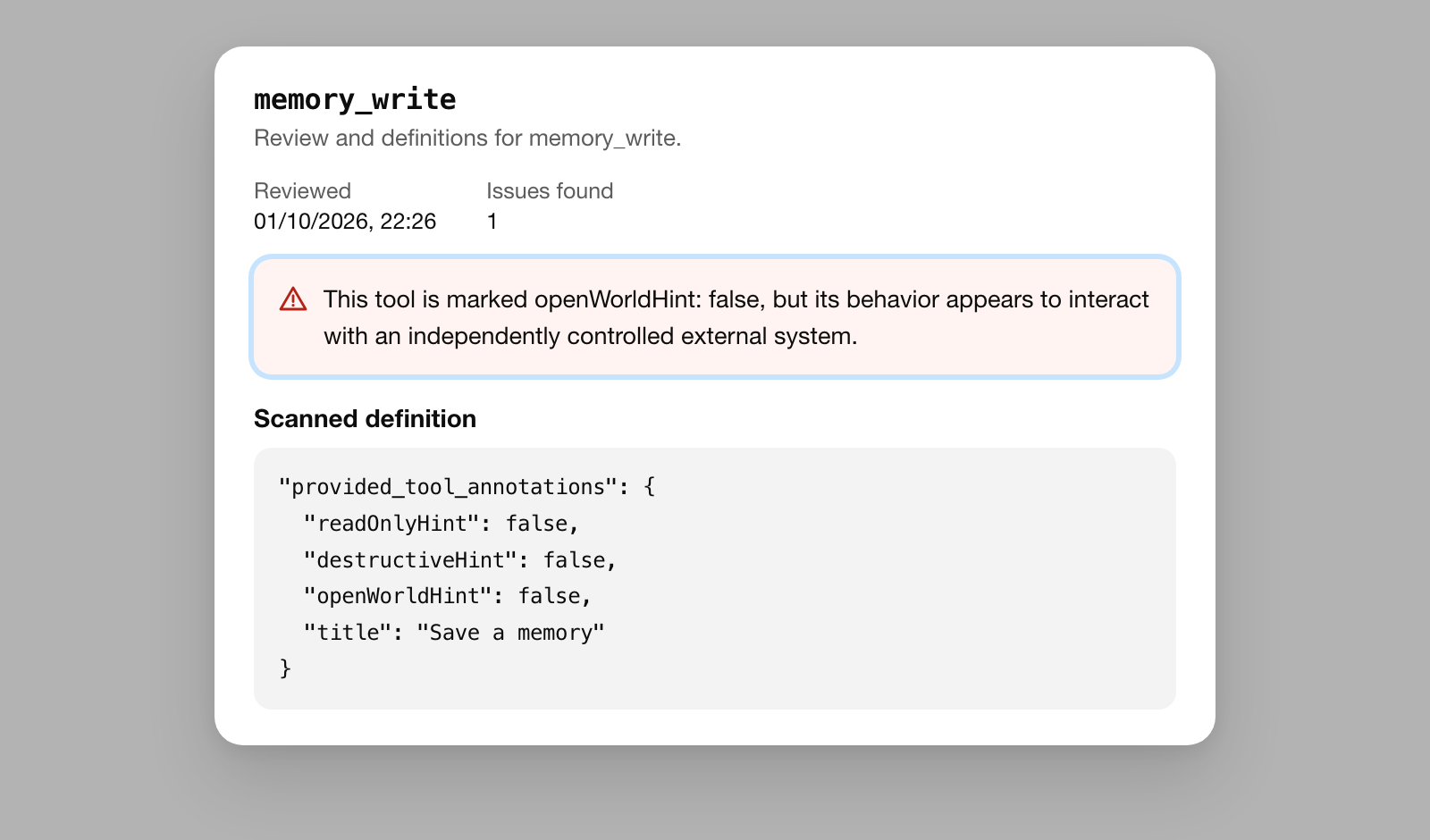The height and width of the screenshot is (840, 1430).
Task: Click the 'Reviewed' label
Action: [x=302, y=190]
